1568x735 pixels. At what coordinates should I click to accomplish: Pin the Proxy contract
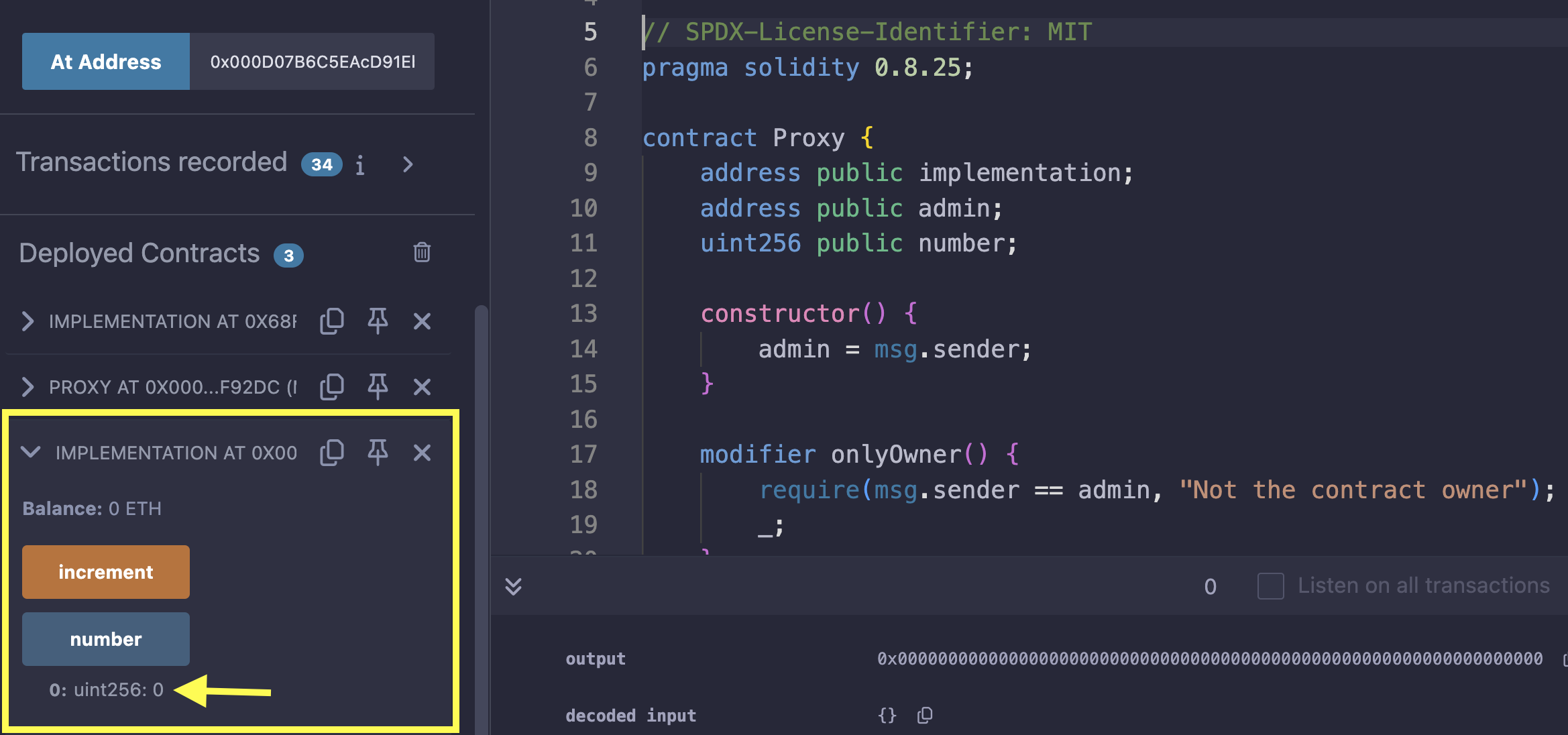(378, 387)
